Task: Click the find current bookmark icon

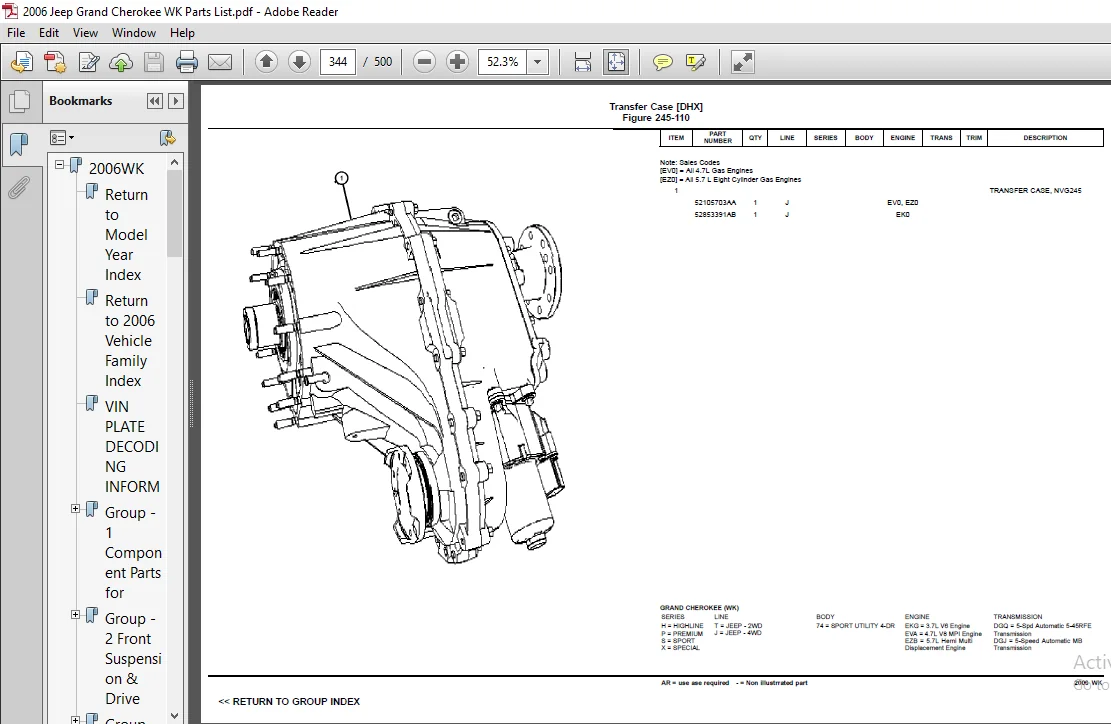Action: pos(167,138)
